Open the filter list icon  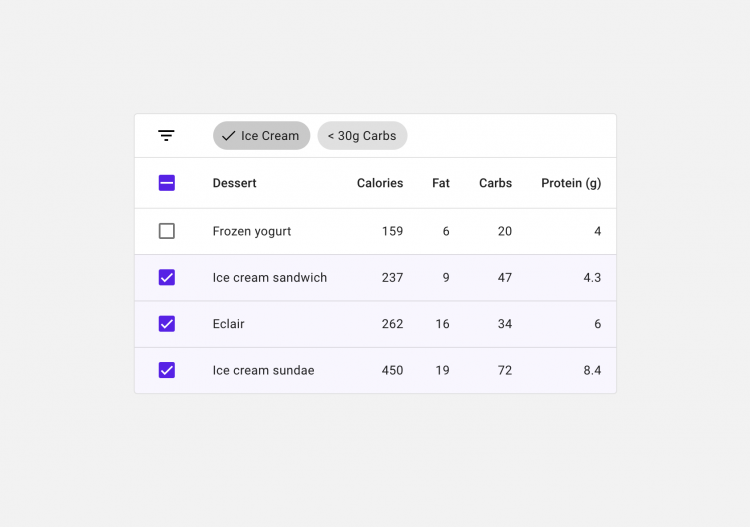coord(166,135)
